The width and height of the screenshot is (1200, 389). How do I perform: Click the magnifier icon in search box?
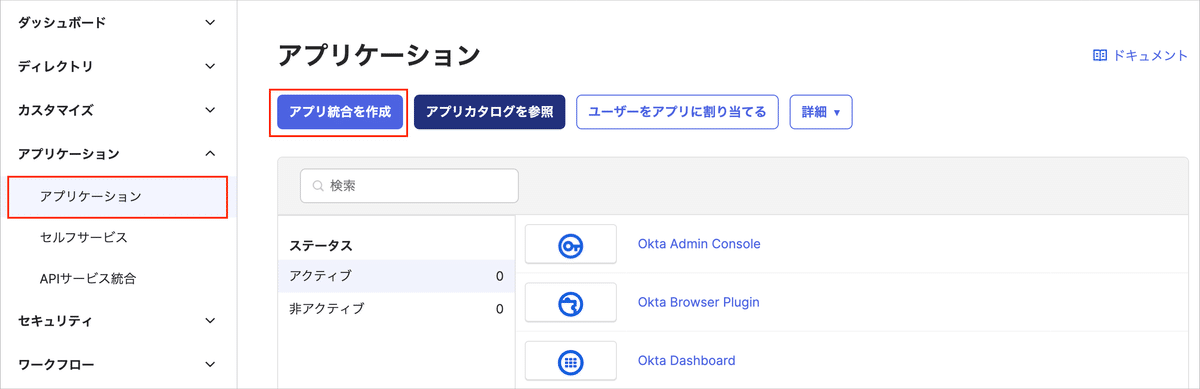[x=319, y=186]
